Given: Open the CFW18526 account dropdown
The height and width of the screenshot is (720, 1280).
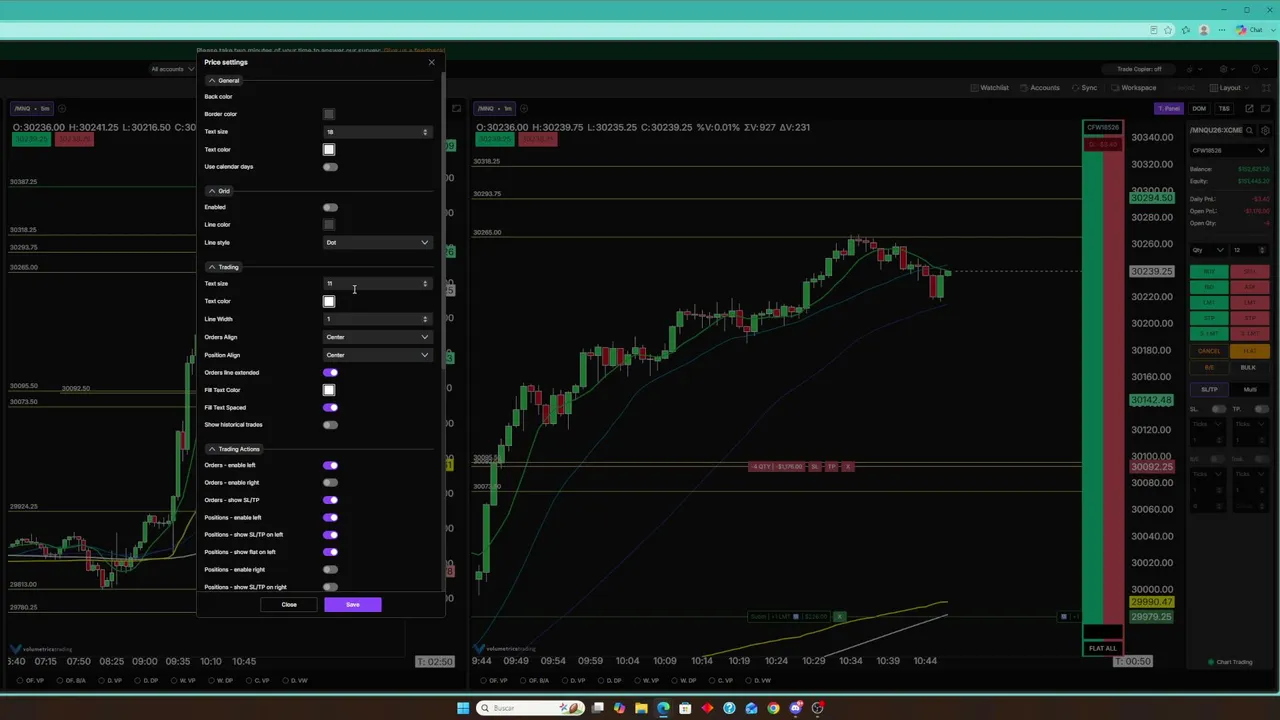Looking at the screenshot, I should coord(1228,151).
